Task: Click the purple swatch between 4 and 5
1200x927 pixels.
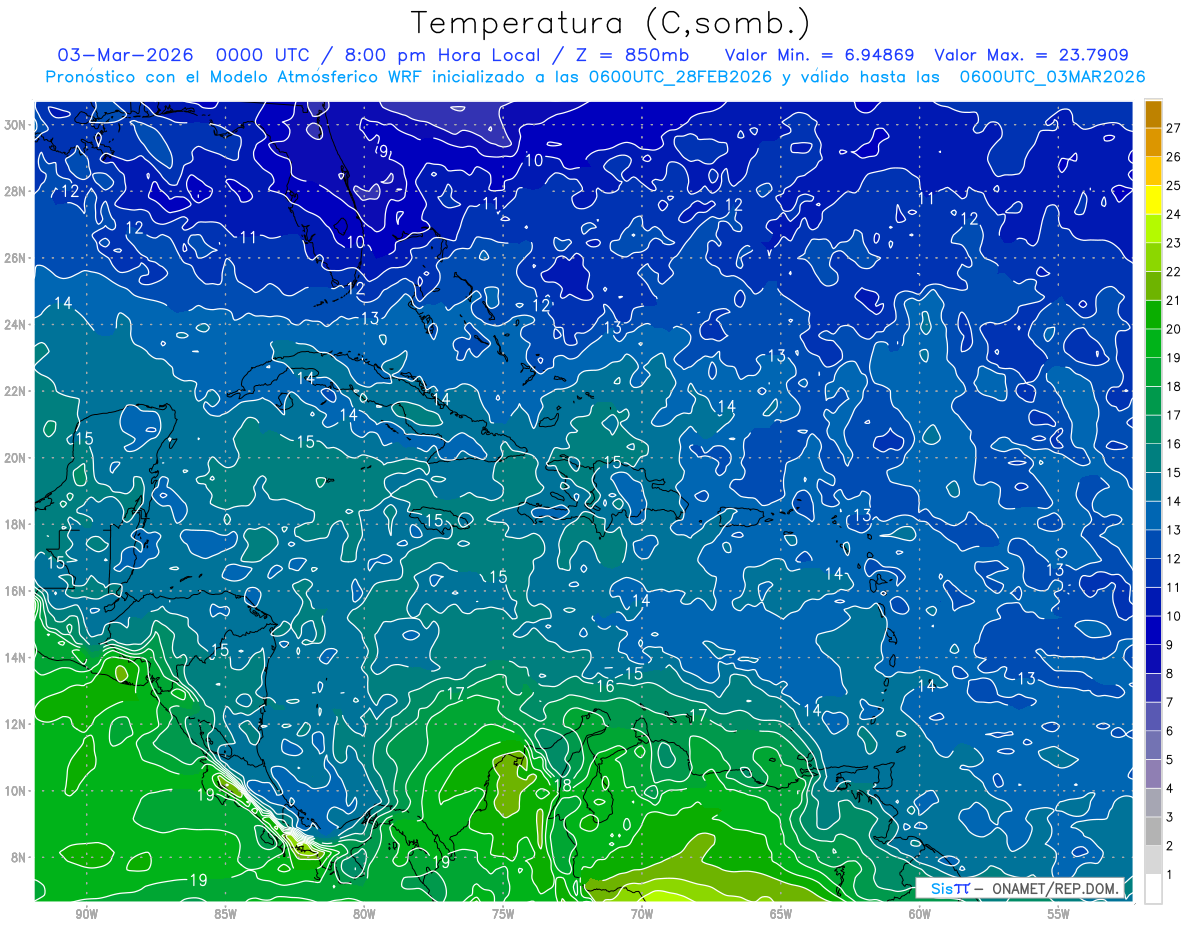Action: (x=1153, y=774)
